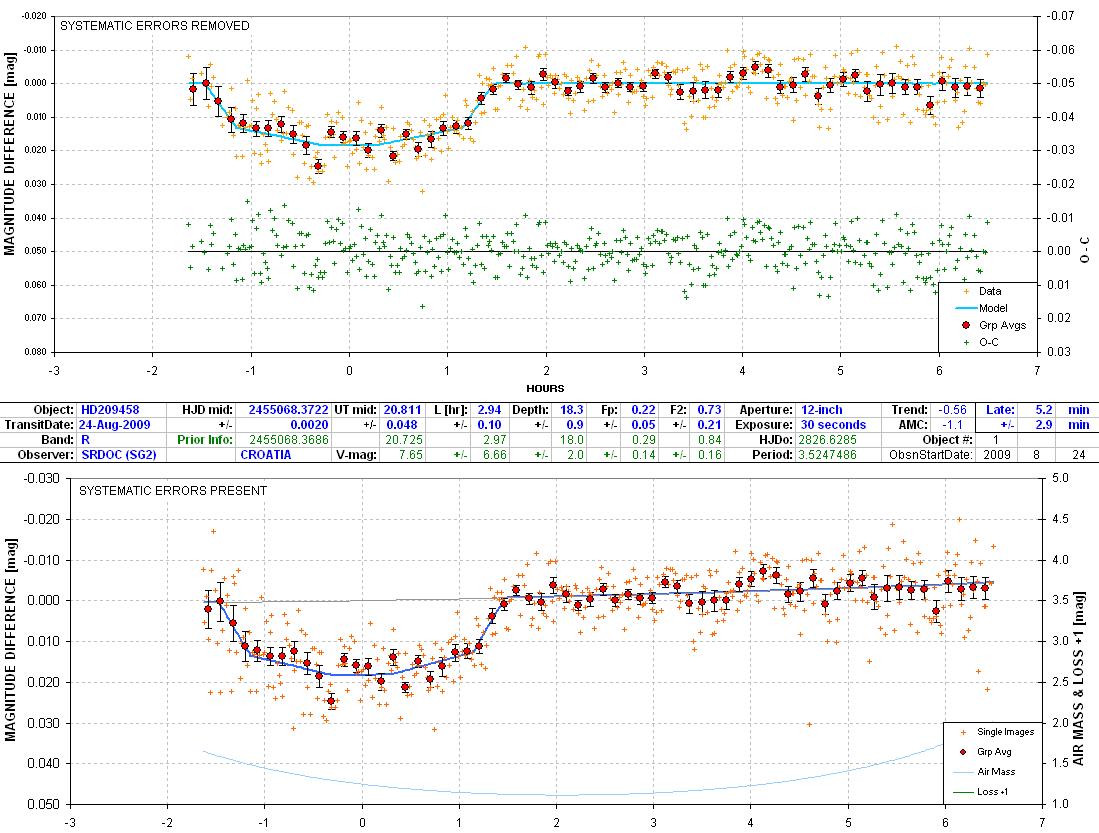Viewport: 1099px width, 833px height.
Task: Click the prior F2 value 0.84
Action: coord(709,440)
